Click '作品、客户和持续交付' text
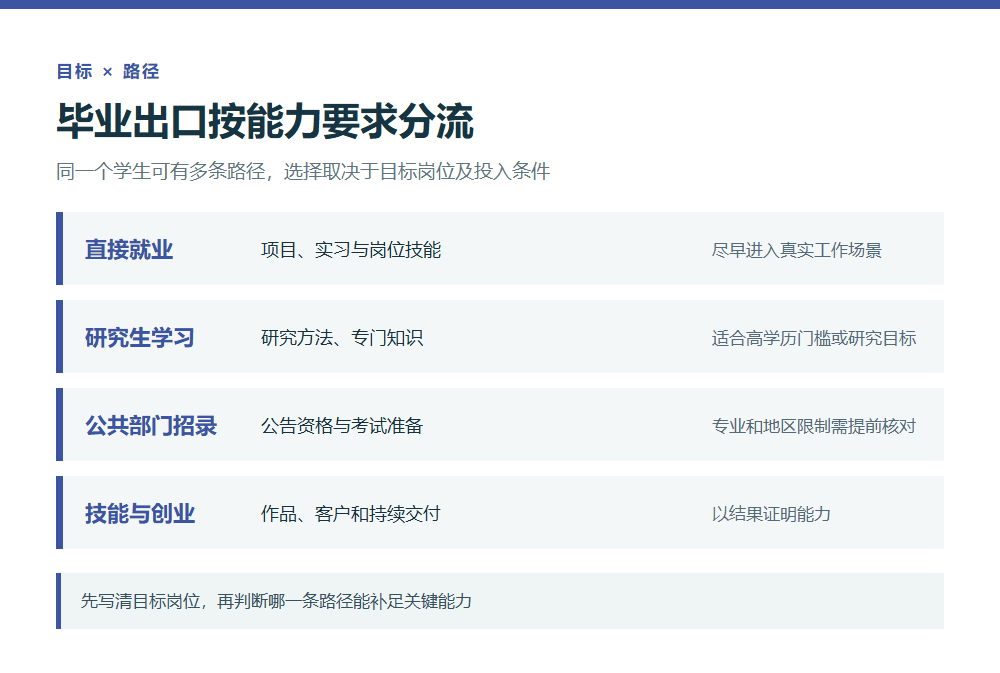Screen dimensions: 1000x673 pyautogui.click(x=351, y=514)
